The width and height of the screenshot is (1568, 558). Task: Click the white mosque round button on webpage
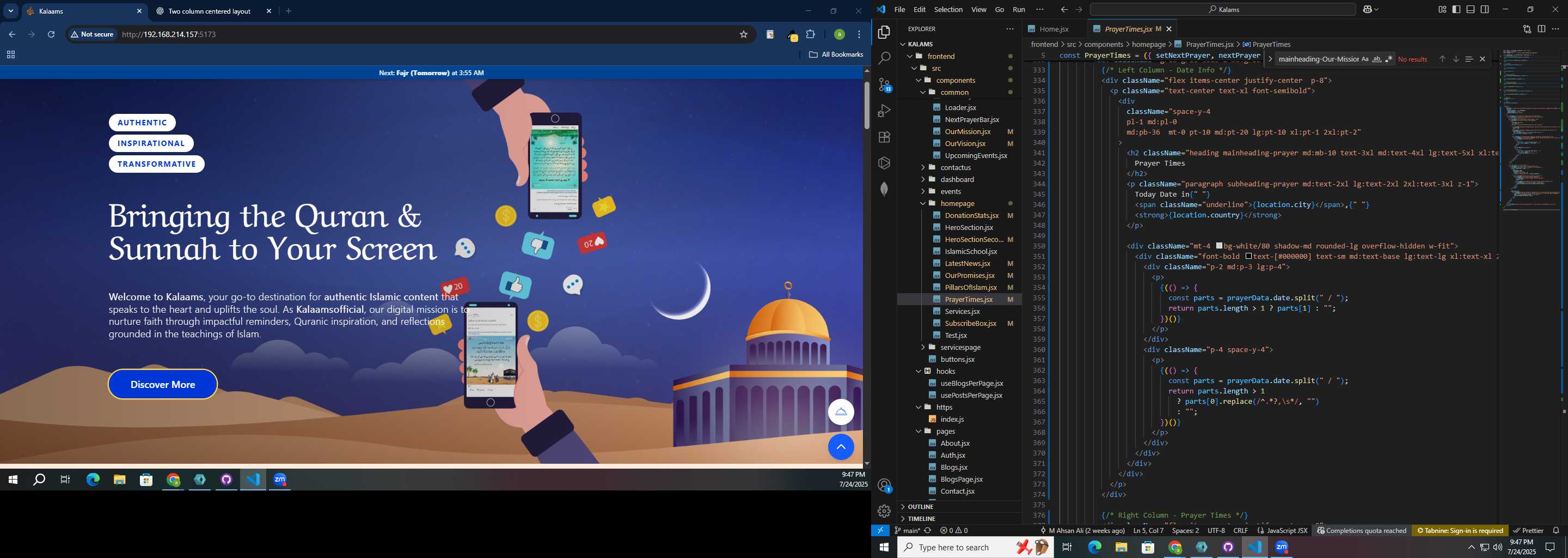click(x=841, y=413)
